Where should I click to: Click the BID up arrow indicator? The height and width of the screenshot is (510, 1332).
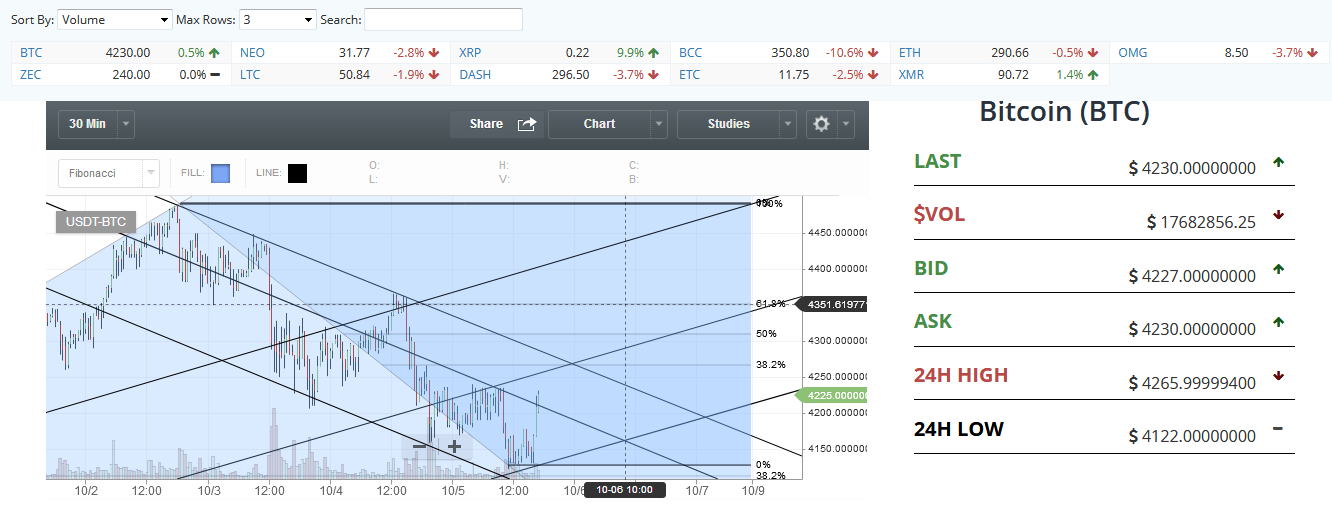(1278, 269)
